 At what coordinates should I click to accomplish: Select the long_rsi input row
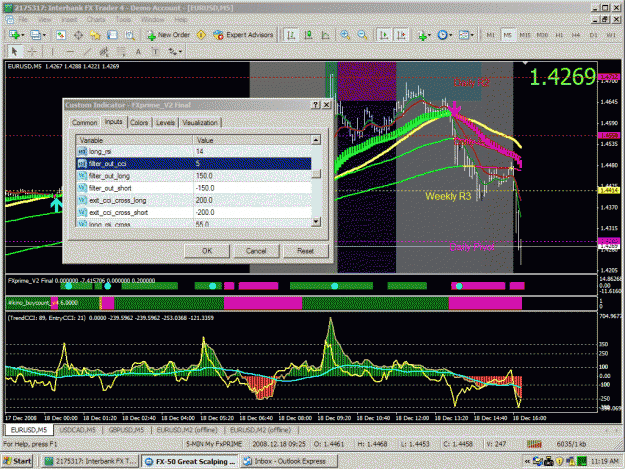[x=194, y=151]
